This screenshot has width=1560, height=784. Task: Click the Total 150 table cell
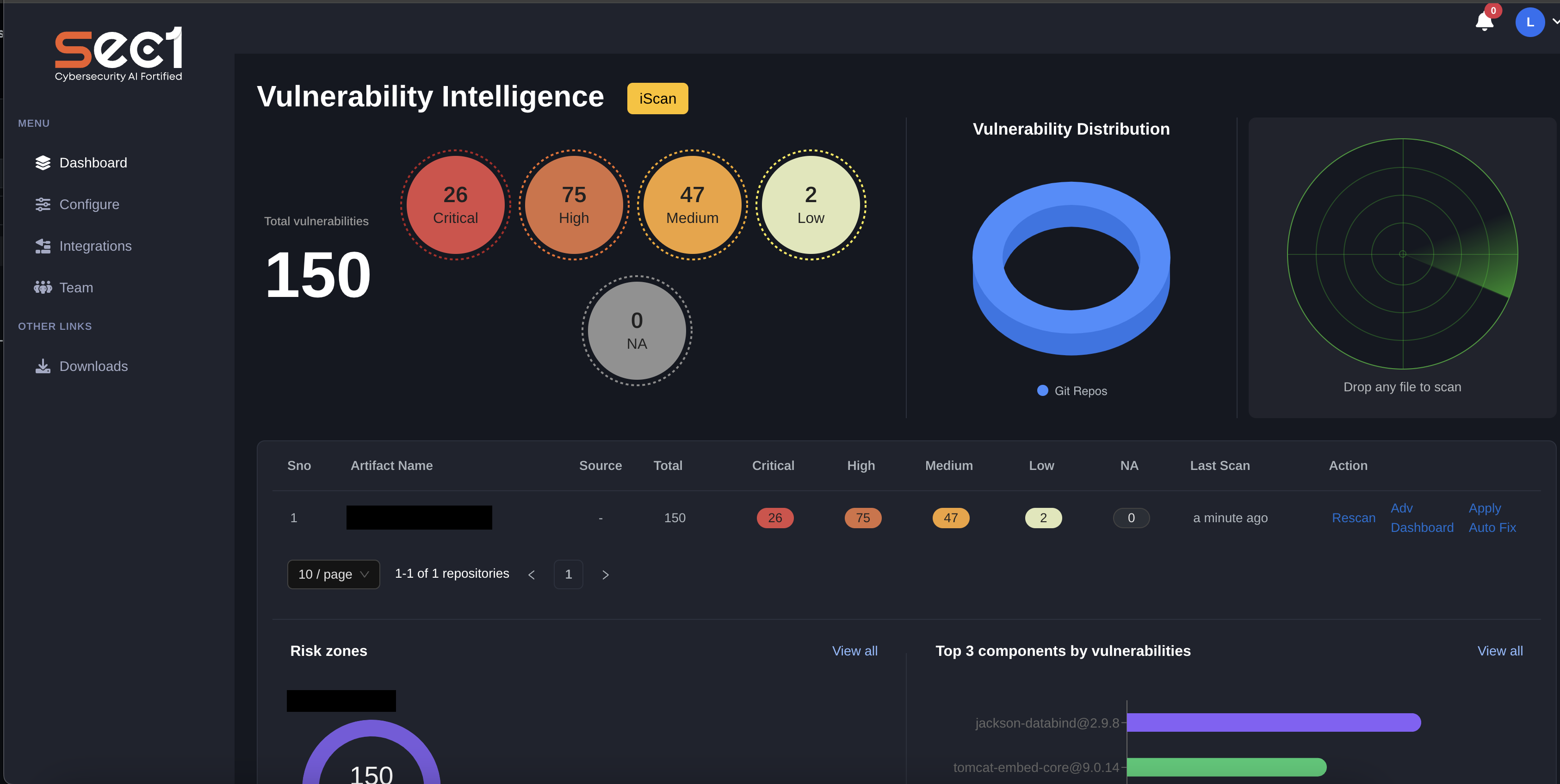675,518
